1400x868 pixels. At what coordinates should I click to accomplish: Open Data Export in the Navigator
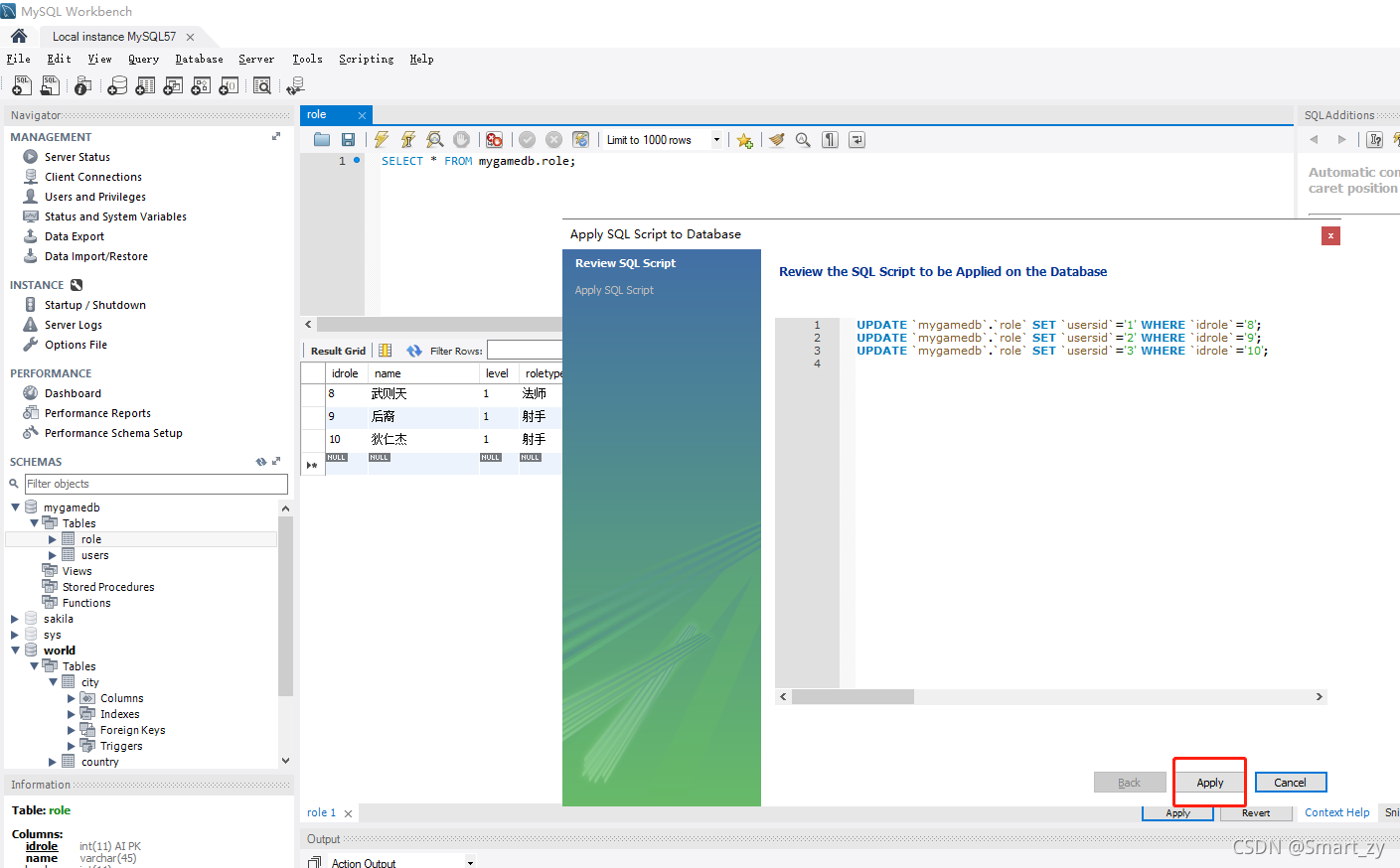[x=75, y=236]
